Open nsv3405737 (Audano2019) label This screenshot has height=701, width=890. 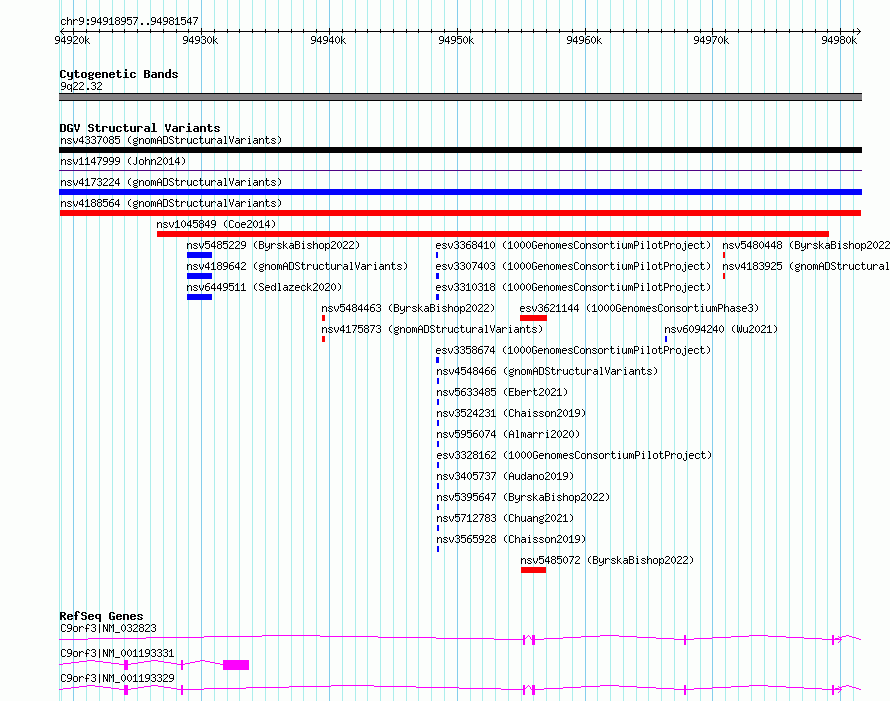coord(505,476)
